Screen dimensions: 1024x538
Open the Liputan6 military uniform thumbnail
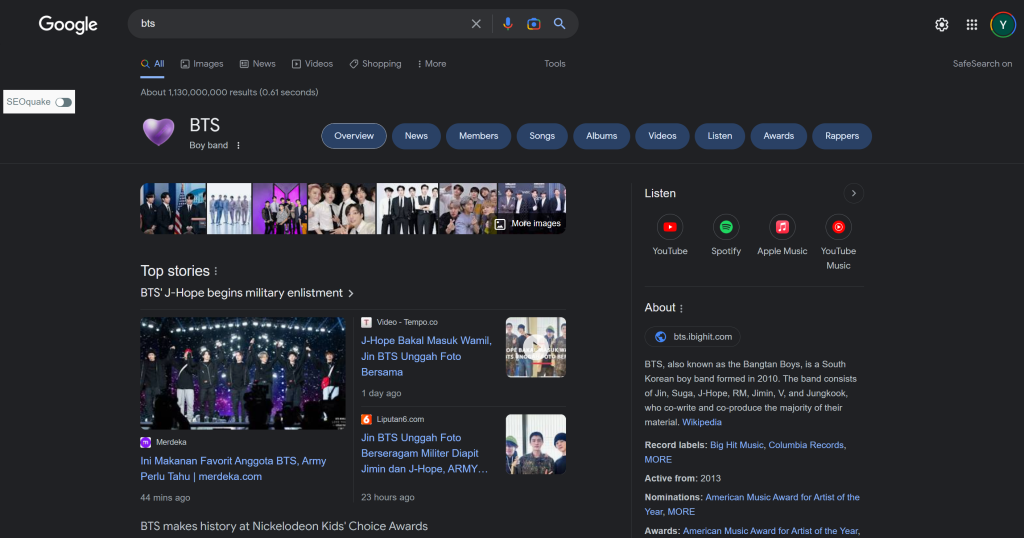pyautogui.click(x=536, y=444)
